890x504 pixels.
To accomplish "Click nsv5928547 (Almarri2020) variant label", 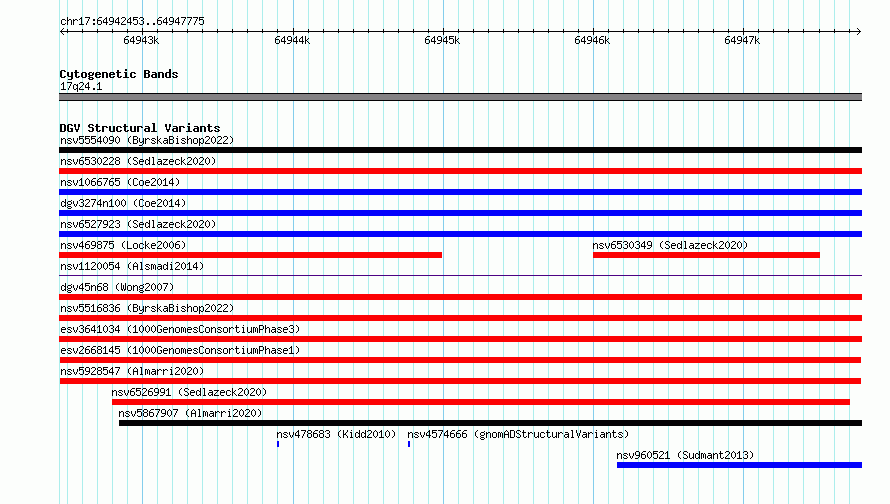I will point(132,371).
